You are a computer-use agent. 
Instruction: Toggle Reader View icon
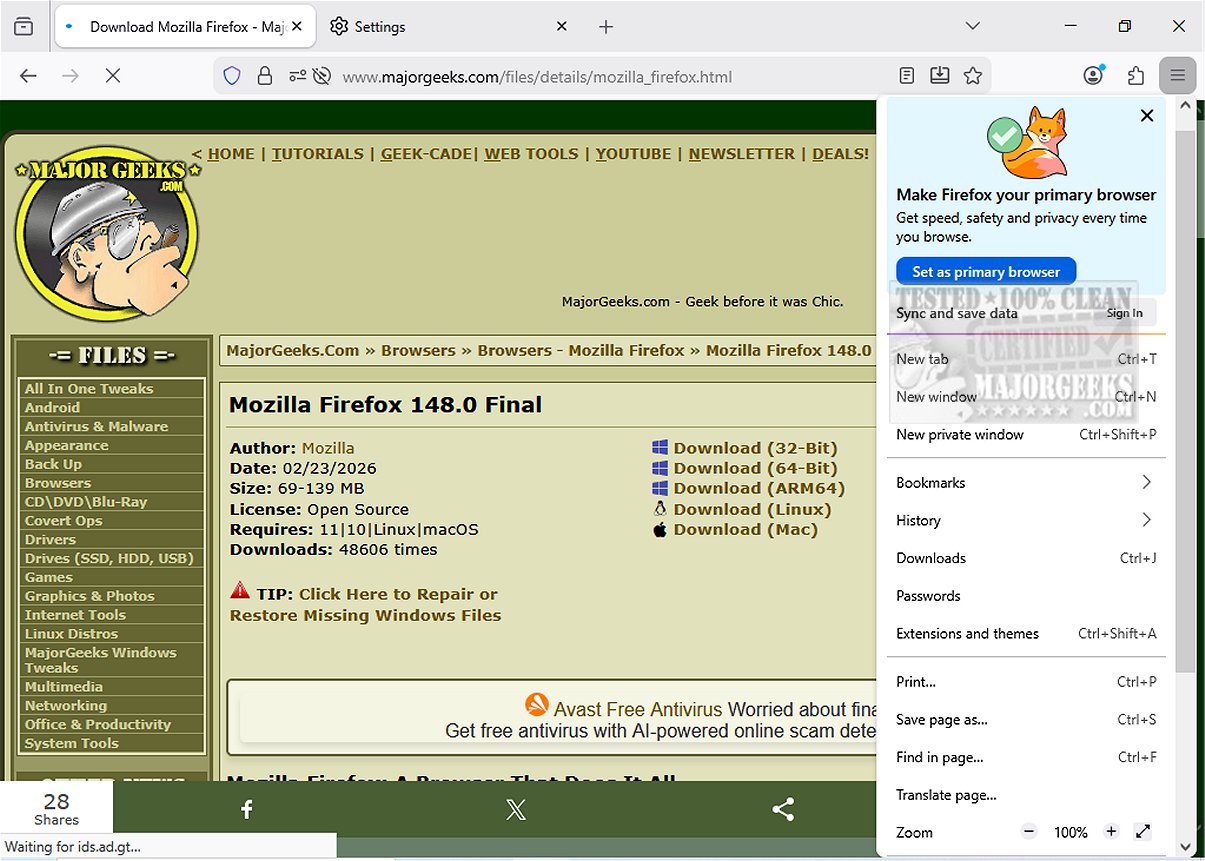click(x=906, y=76)
